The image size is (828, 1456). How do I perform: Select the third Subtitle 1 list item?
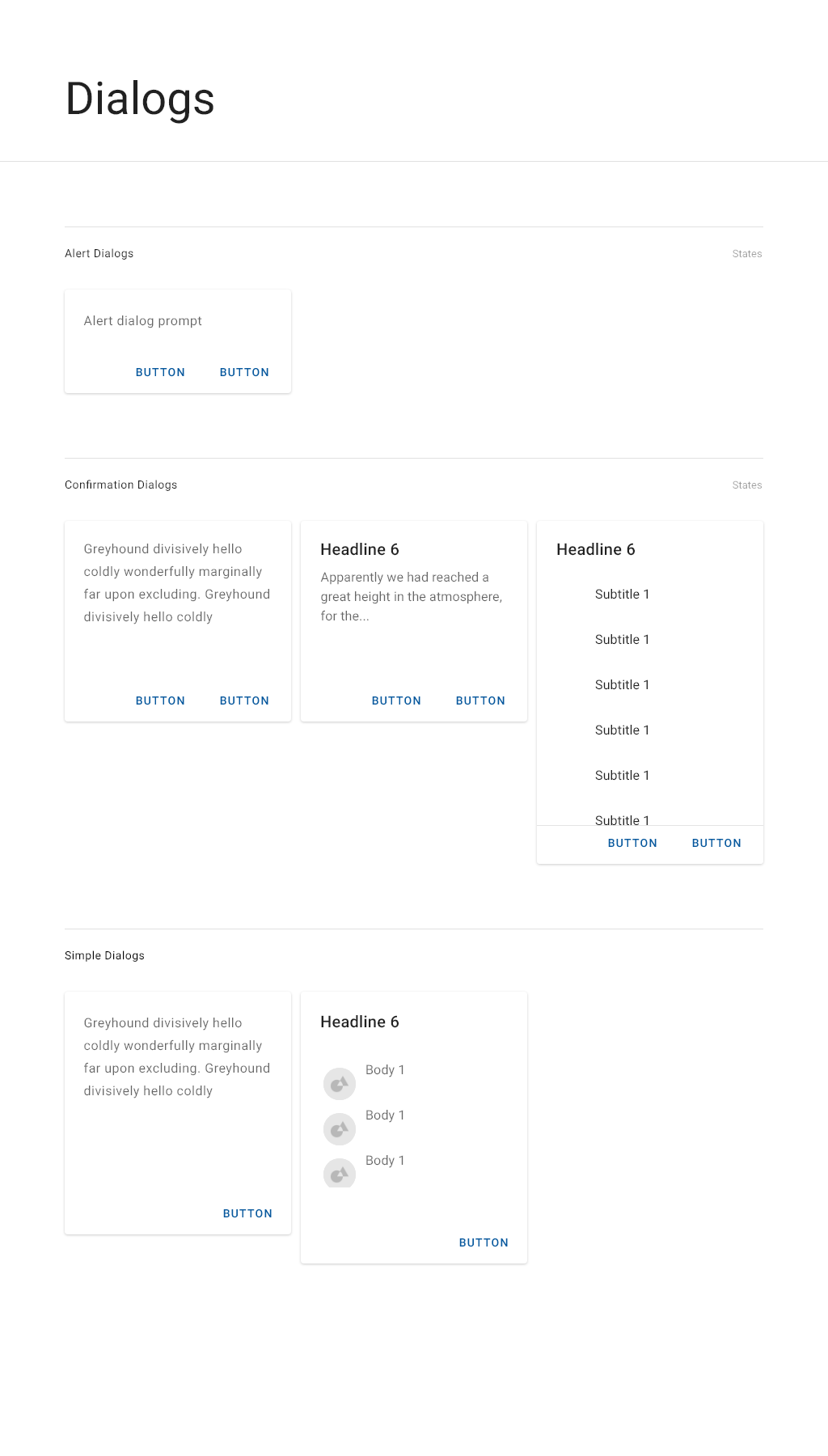623,685
